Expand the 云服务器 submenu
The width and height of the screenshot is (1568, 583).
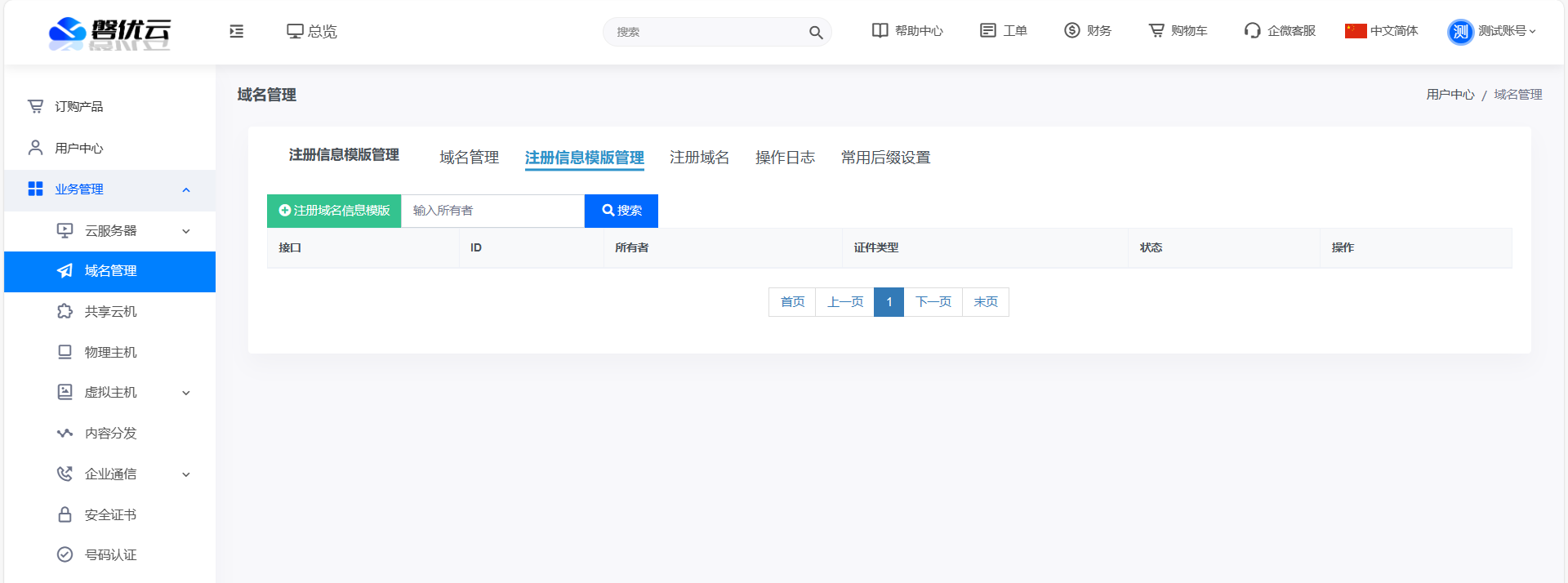[x=186, y=231]
